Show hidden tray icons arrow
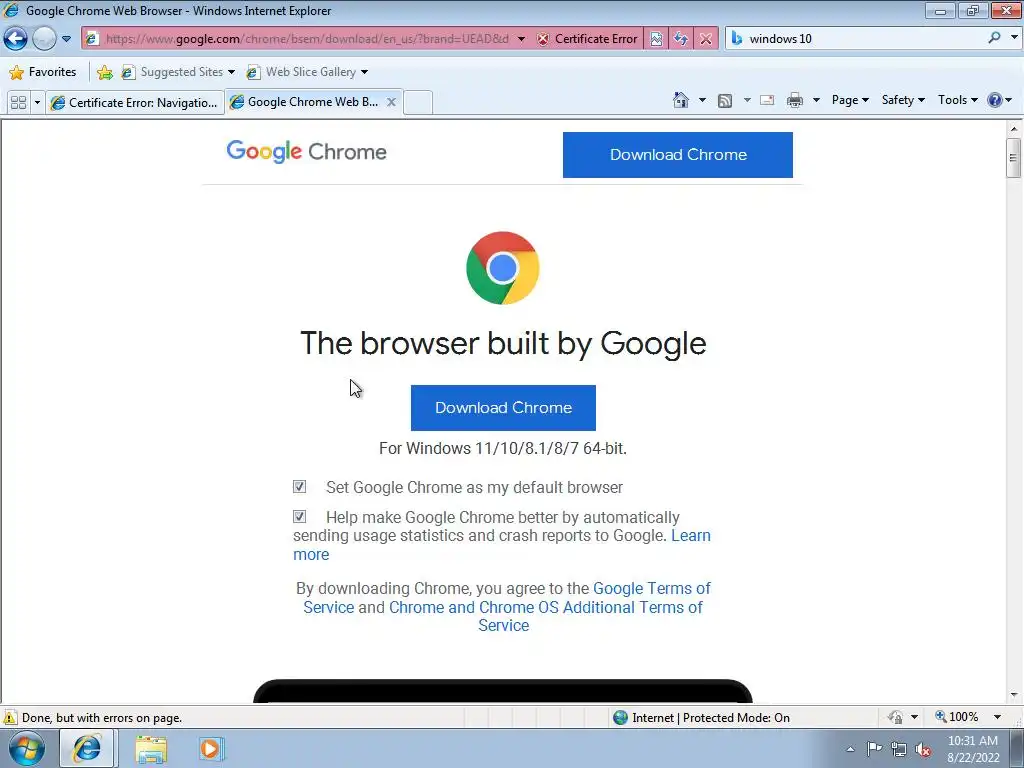This screenshot has width=1024, height=768. [x=850, y=749]
